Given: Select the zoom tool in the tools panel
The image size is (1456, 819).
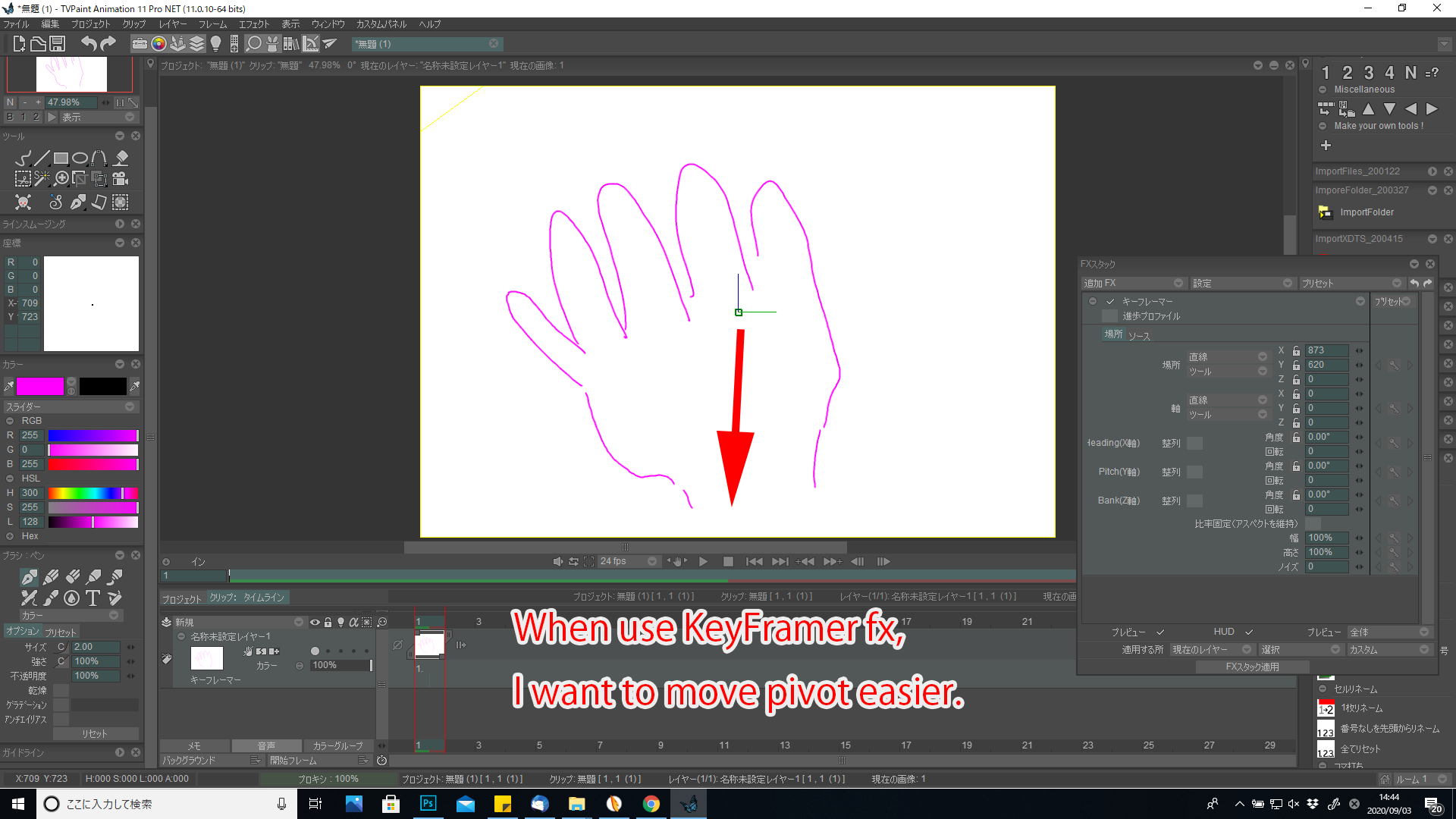Looking at the screenshot, I should 61,179.
